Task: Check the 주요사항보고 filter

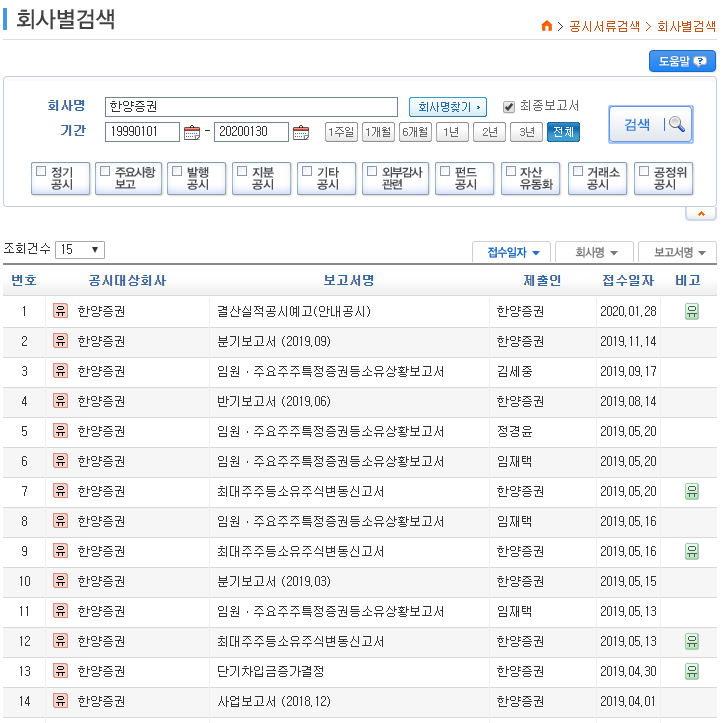Action: 105,171
